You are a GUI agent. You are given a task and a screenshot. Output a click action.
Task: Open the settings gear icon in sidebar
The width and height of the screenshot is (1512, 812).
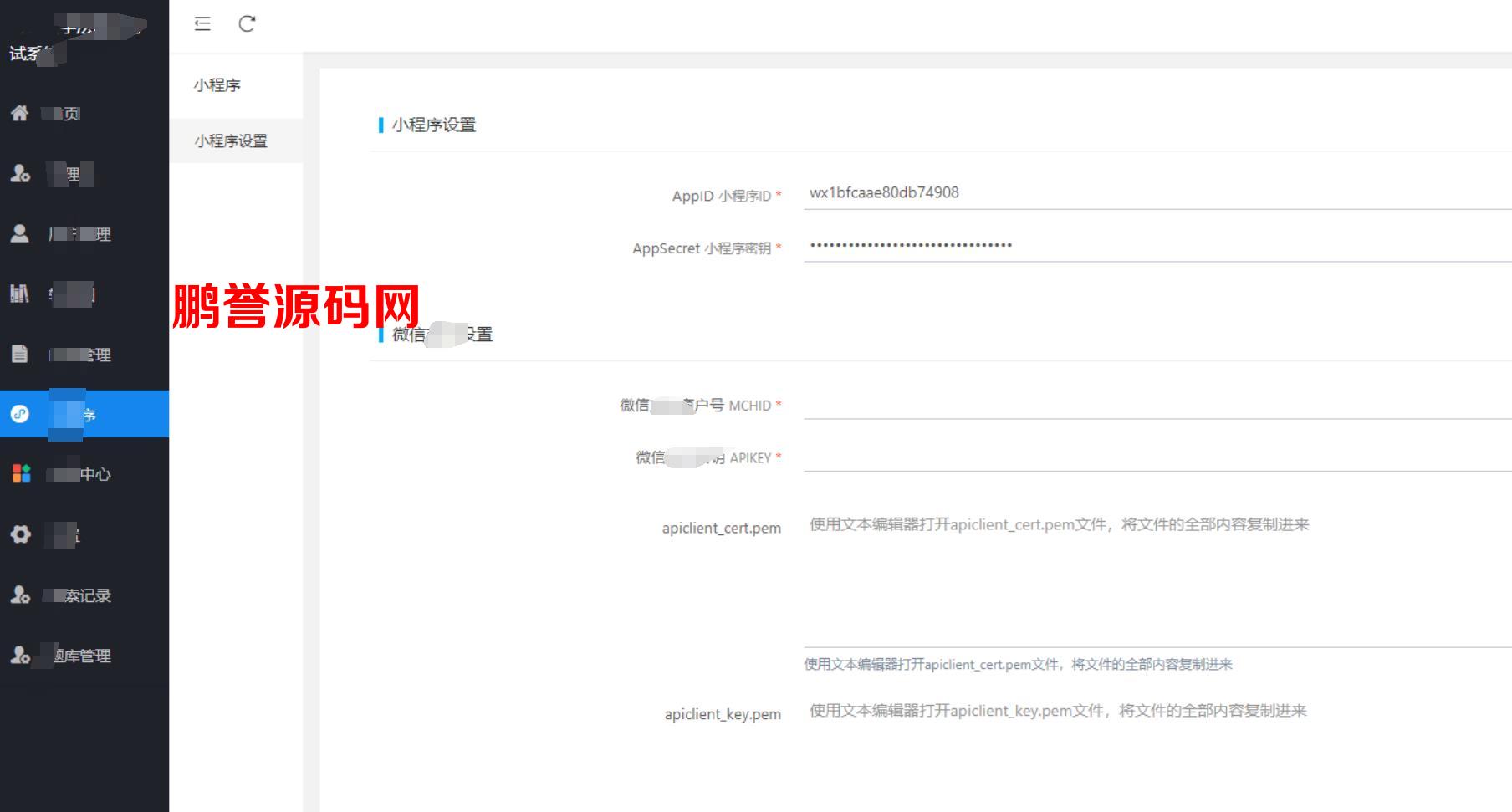[x=21, y=534]
